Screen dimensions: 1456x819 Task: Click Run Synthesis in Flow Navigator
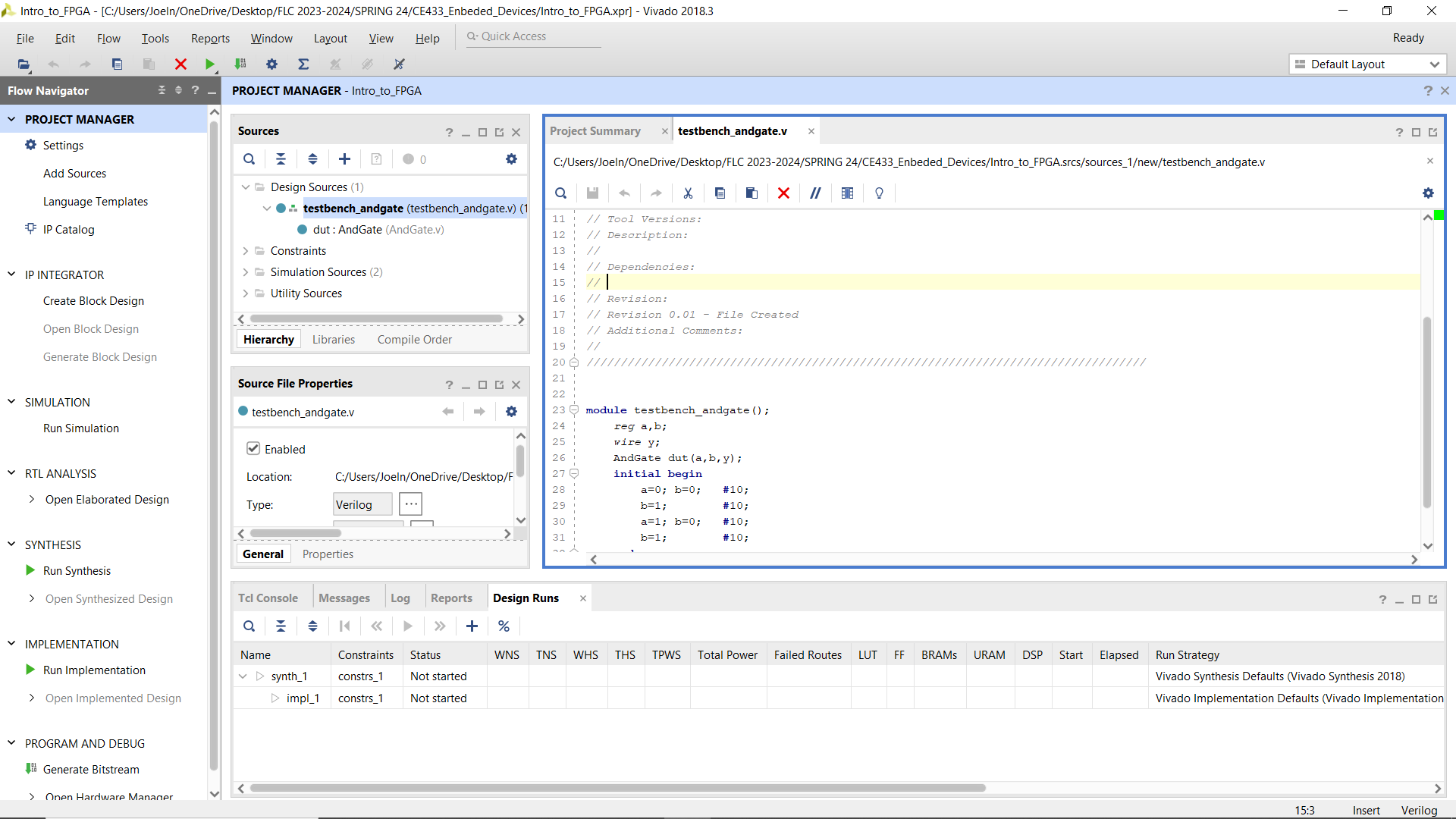tap(77, 570)
